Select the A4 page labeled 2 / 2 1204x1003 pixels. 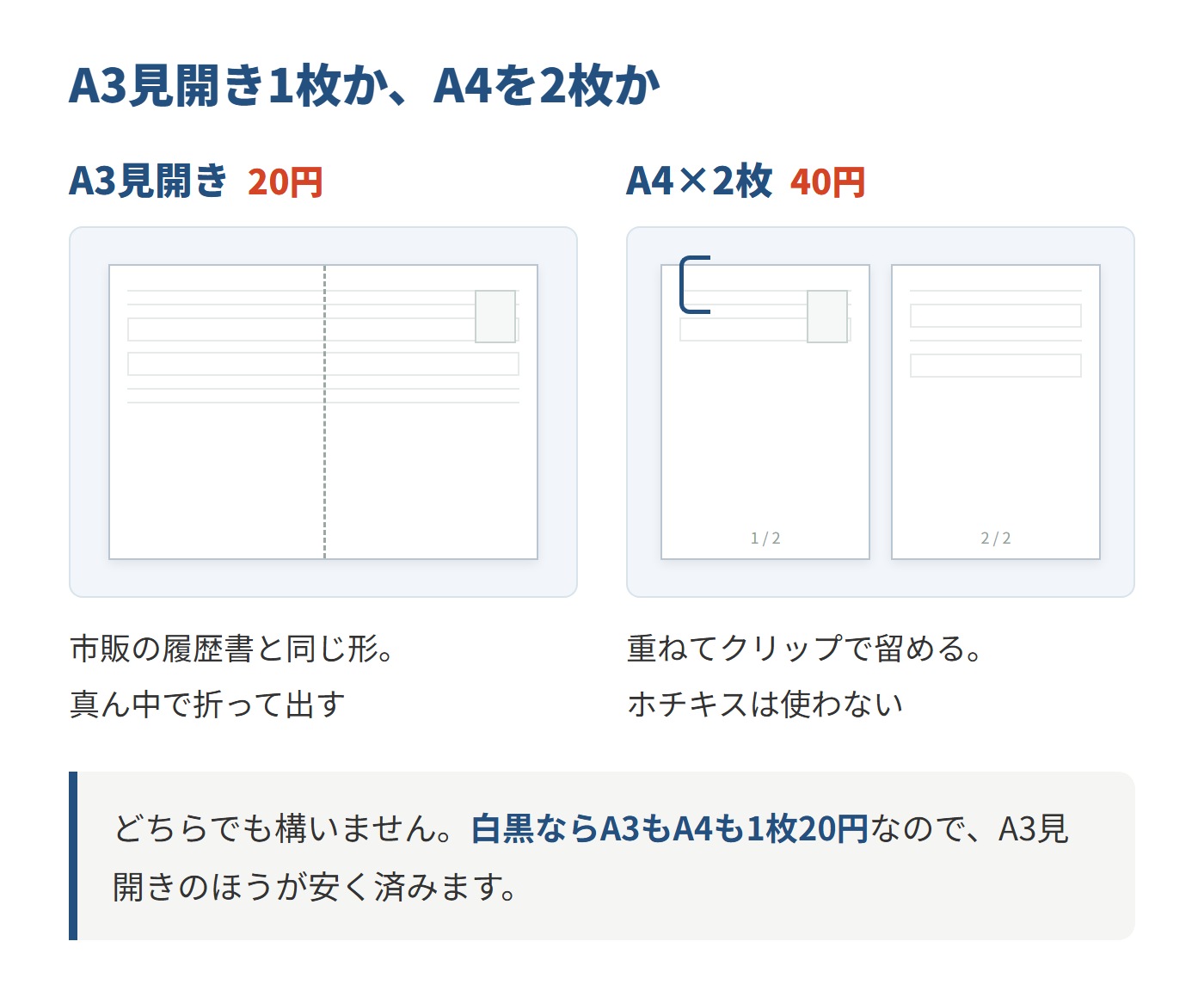click(996, 412)
